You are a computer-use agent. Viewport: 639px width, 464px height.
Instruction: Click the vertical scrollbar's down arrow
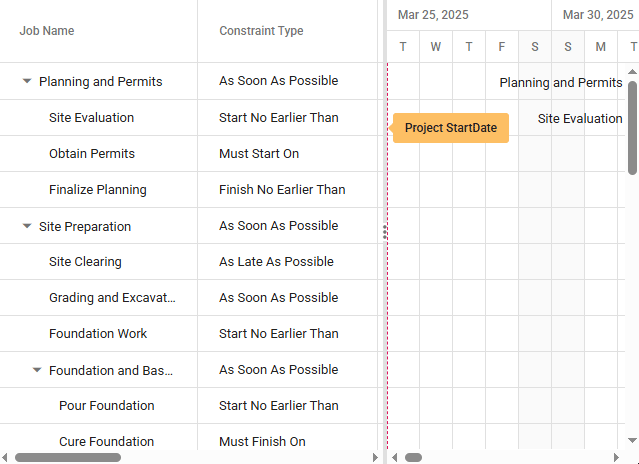632,440
